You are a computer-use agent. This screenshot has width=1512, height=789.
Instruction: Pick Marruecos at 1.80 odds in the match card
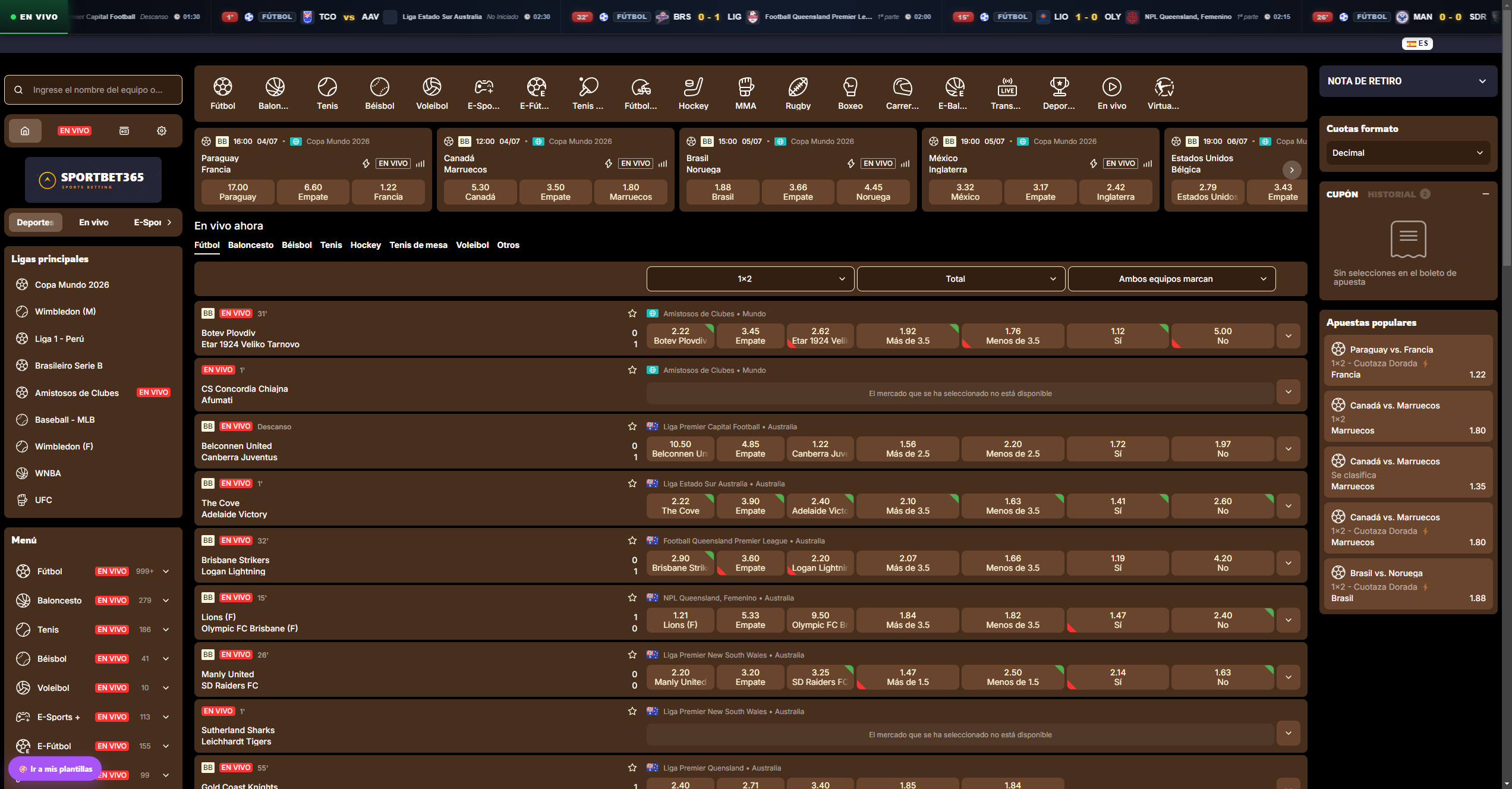pos(631,192)
